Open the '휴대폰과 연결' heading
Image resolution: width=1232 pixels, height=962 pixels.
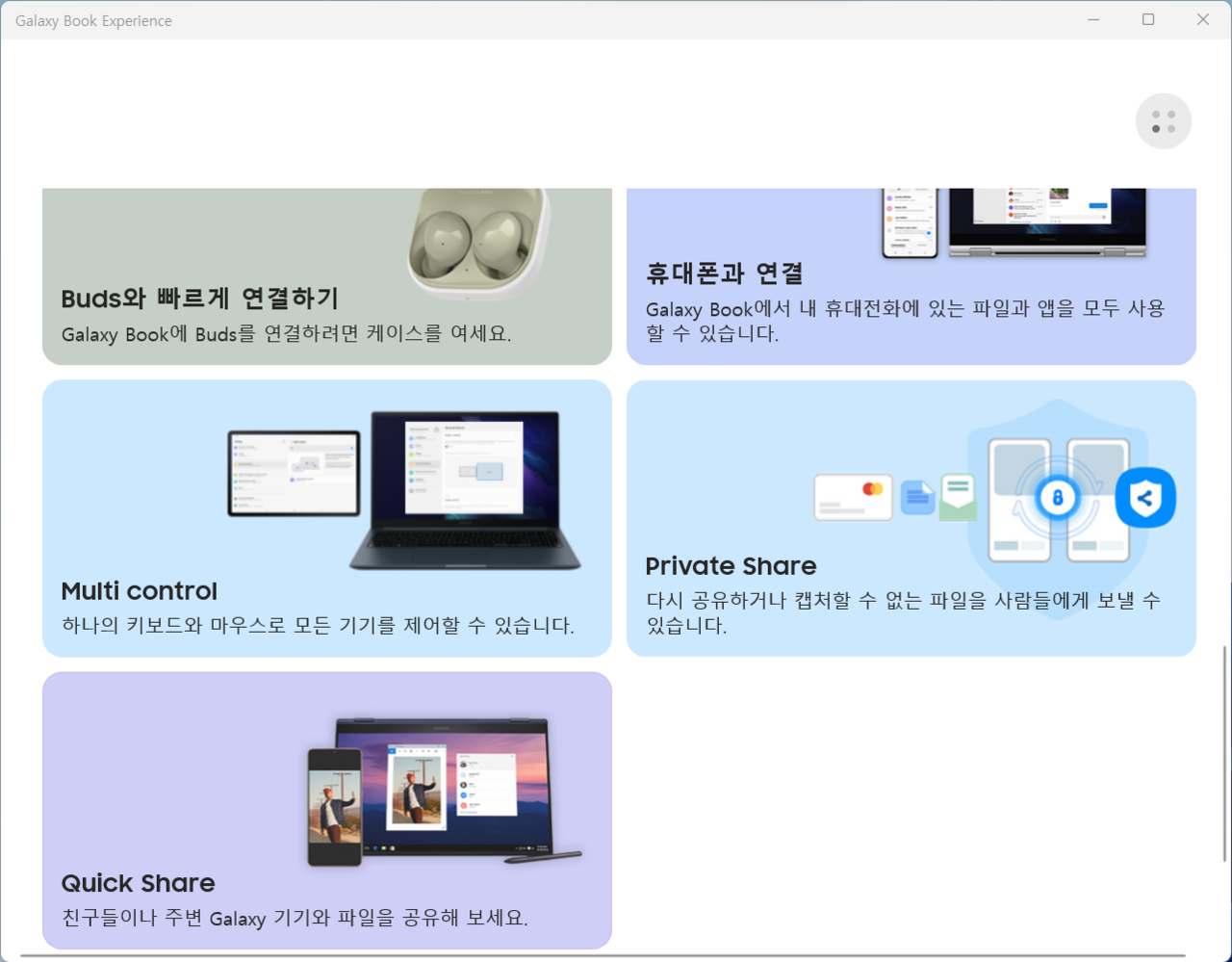(724, 273)
